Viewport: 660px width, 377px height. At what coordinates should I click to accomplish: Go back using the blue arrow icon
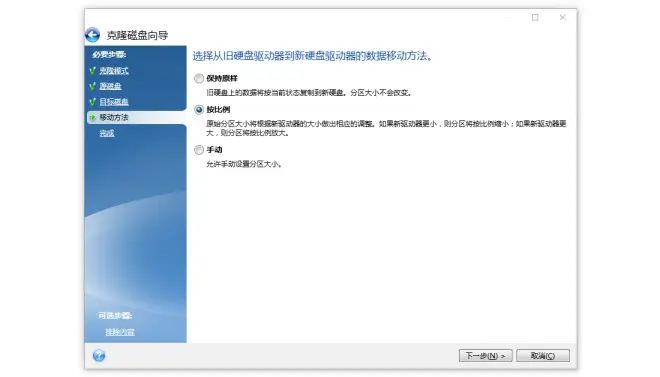click(x=93, y=35)
